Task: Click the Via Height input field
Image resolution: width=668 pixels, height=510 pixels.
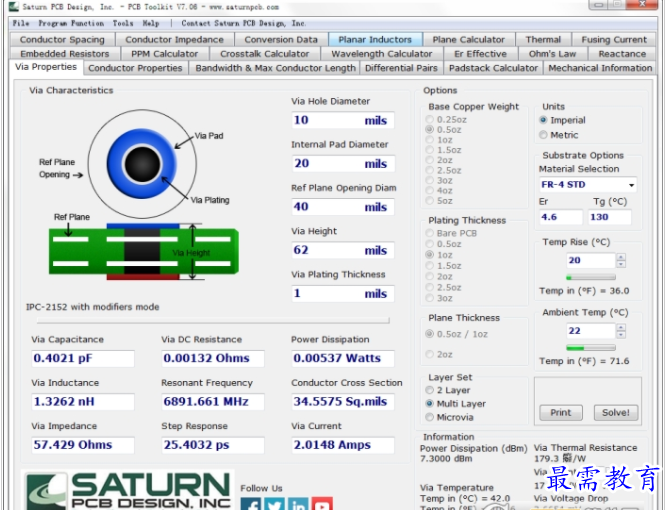Action: pyautogui.click(x=343, y=250)
